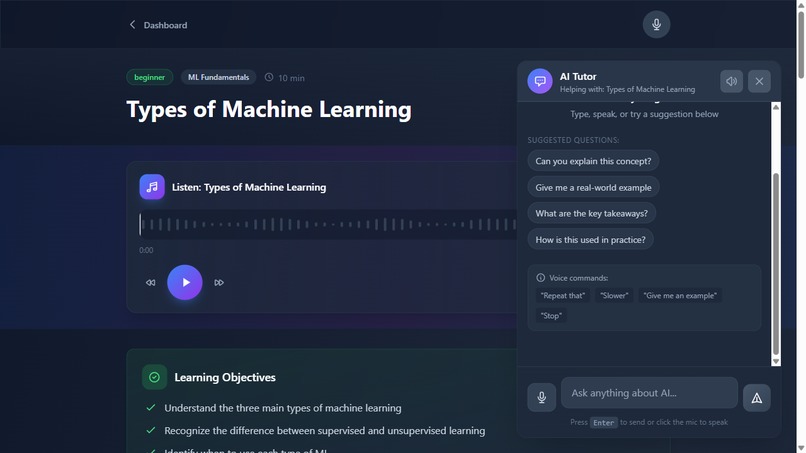Select 'Give me a real-world example' suggestion
This screenshot has height=453, width=806.
click(593, 187)
